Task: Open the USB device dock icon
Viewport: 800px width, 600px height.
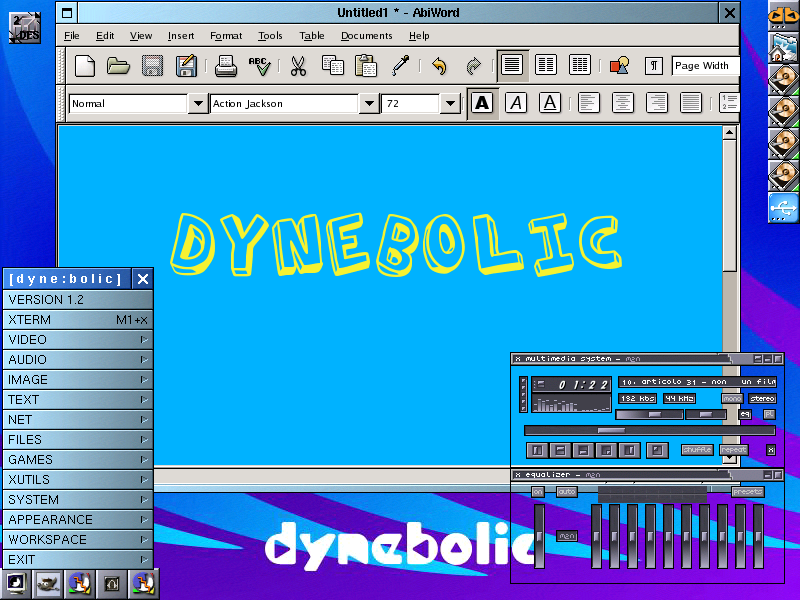Action: 783,208
